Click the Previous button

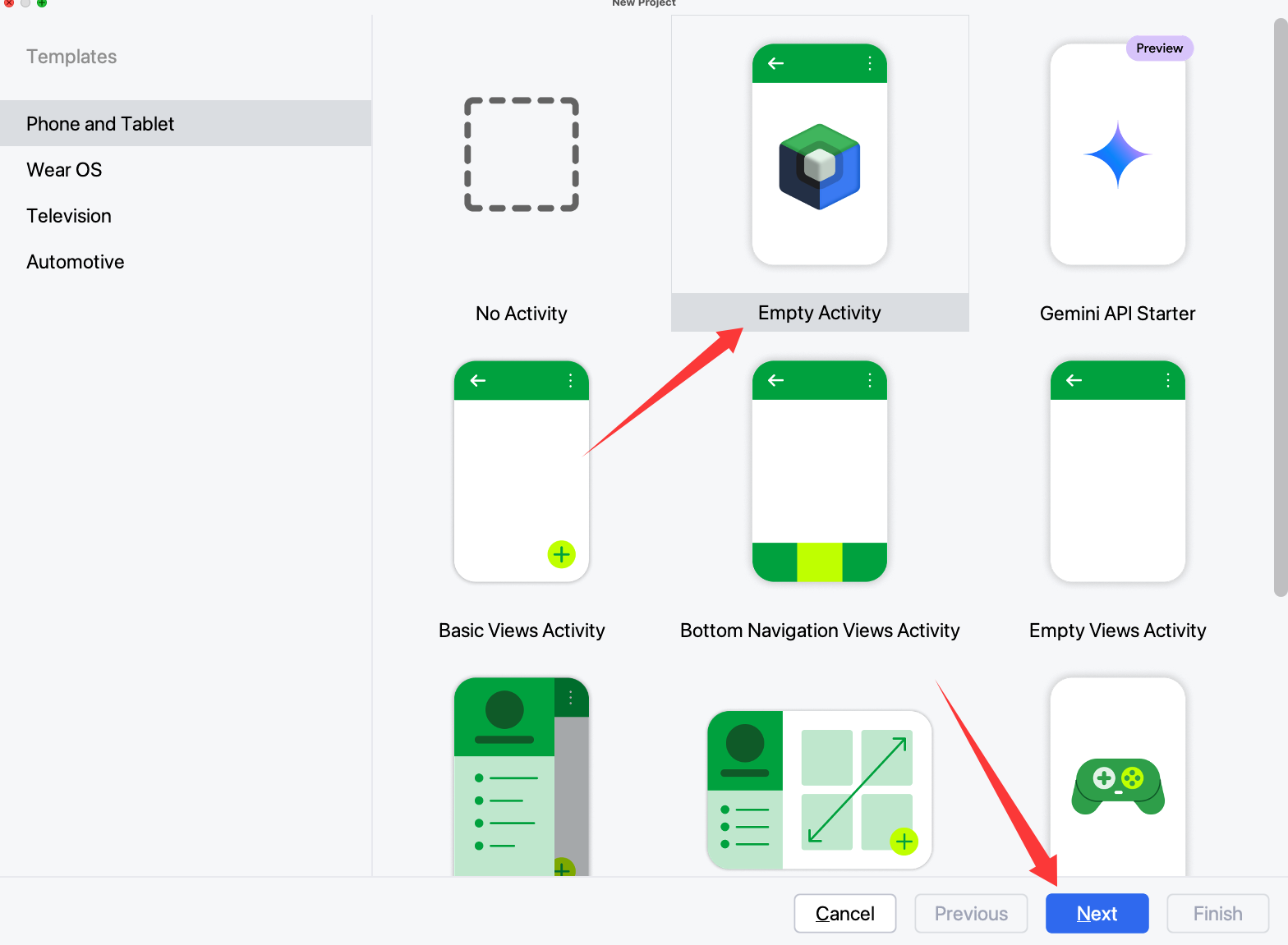[x=971, y=914]
